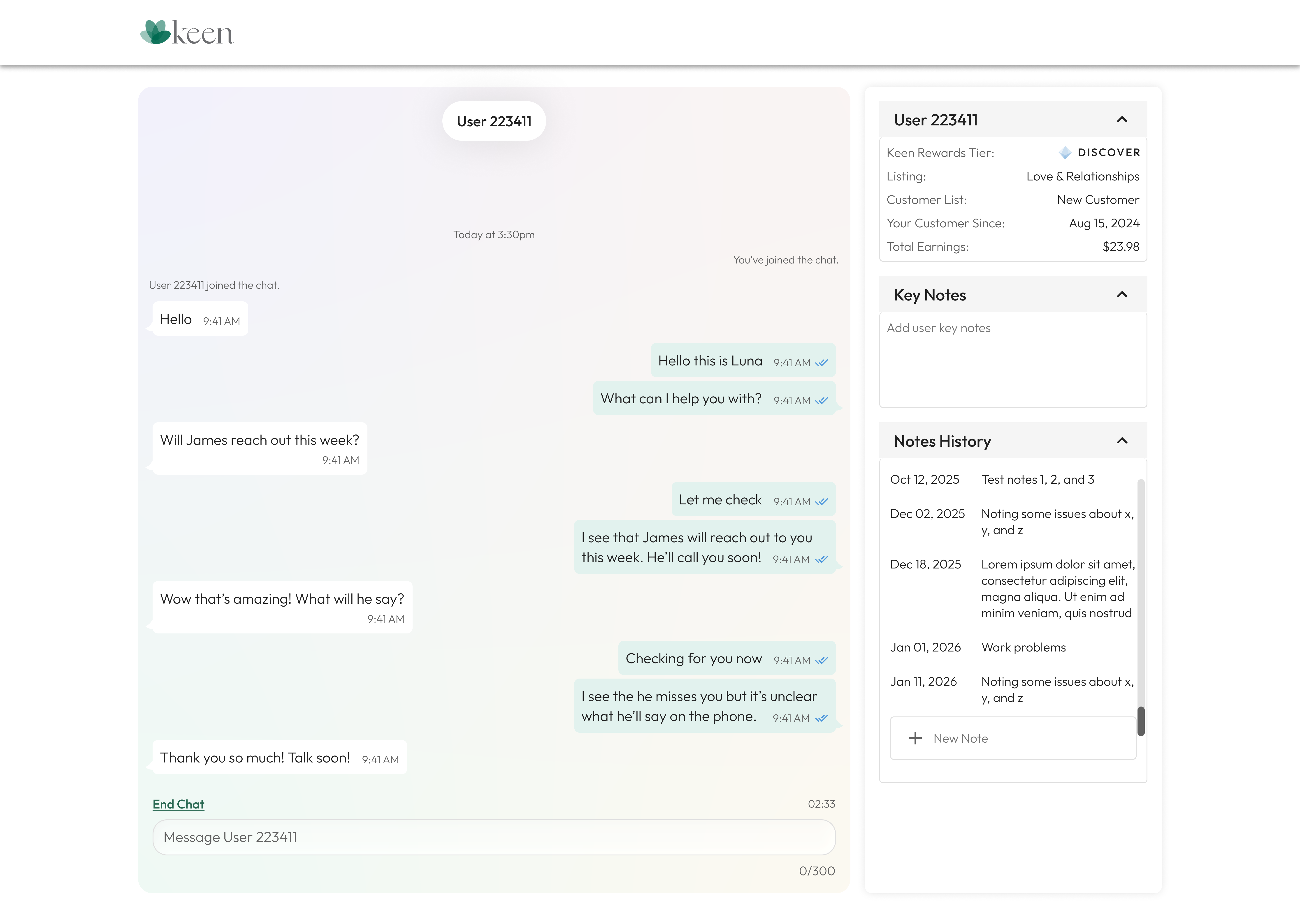Click the plus icon beside New Note

915,738
